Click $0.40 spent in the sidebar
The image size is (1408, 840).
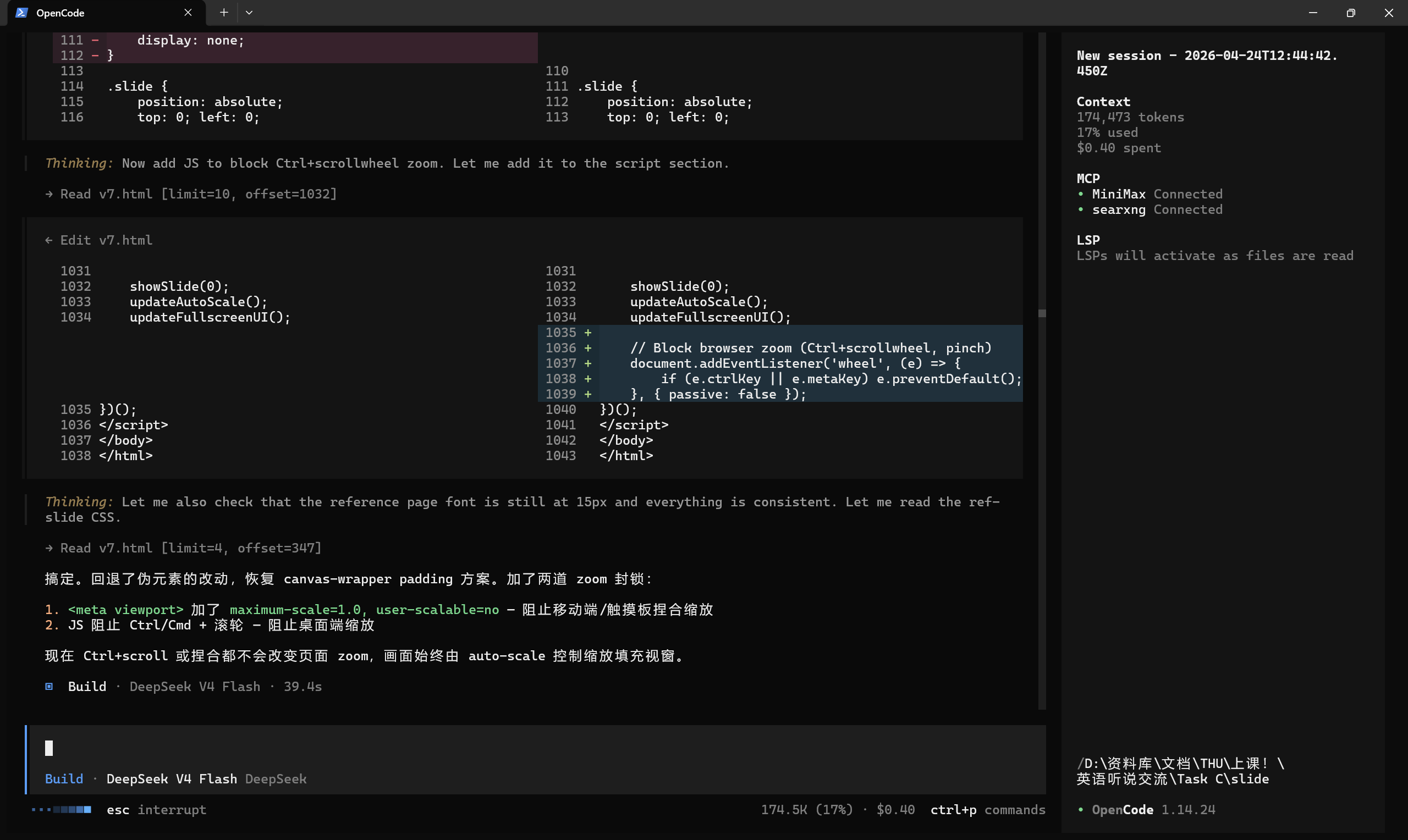pyautogui.click(x=1118, y=148)
